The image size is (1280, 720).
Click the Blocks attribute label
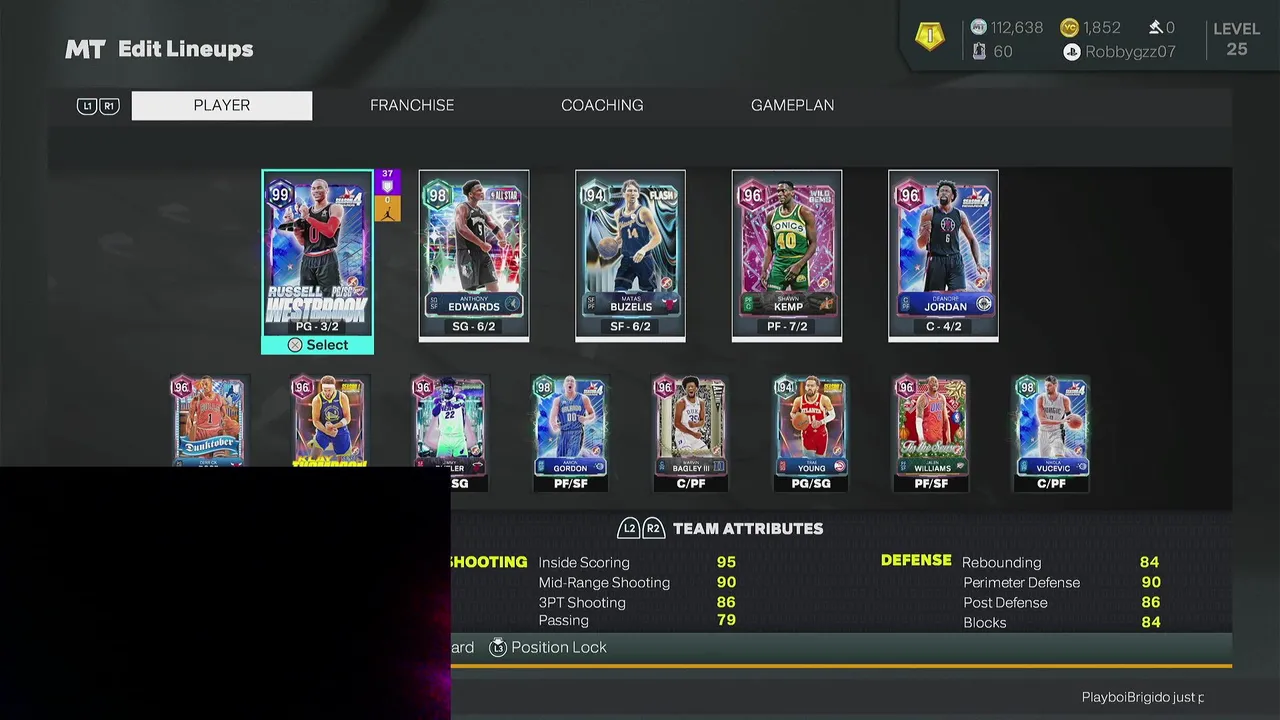[x=985, y=622]
